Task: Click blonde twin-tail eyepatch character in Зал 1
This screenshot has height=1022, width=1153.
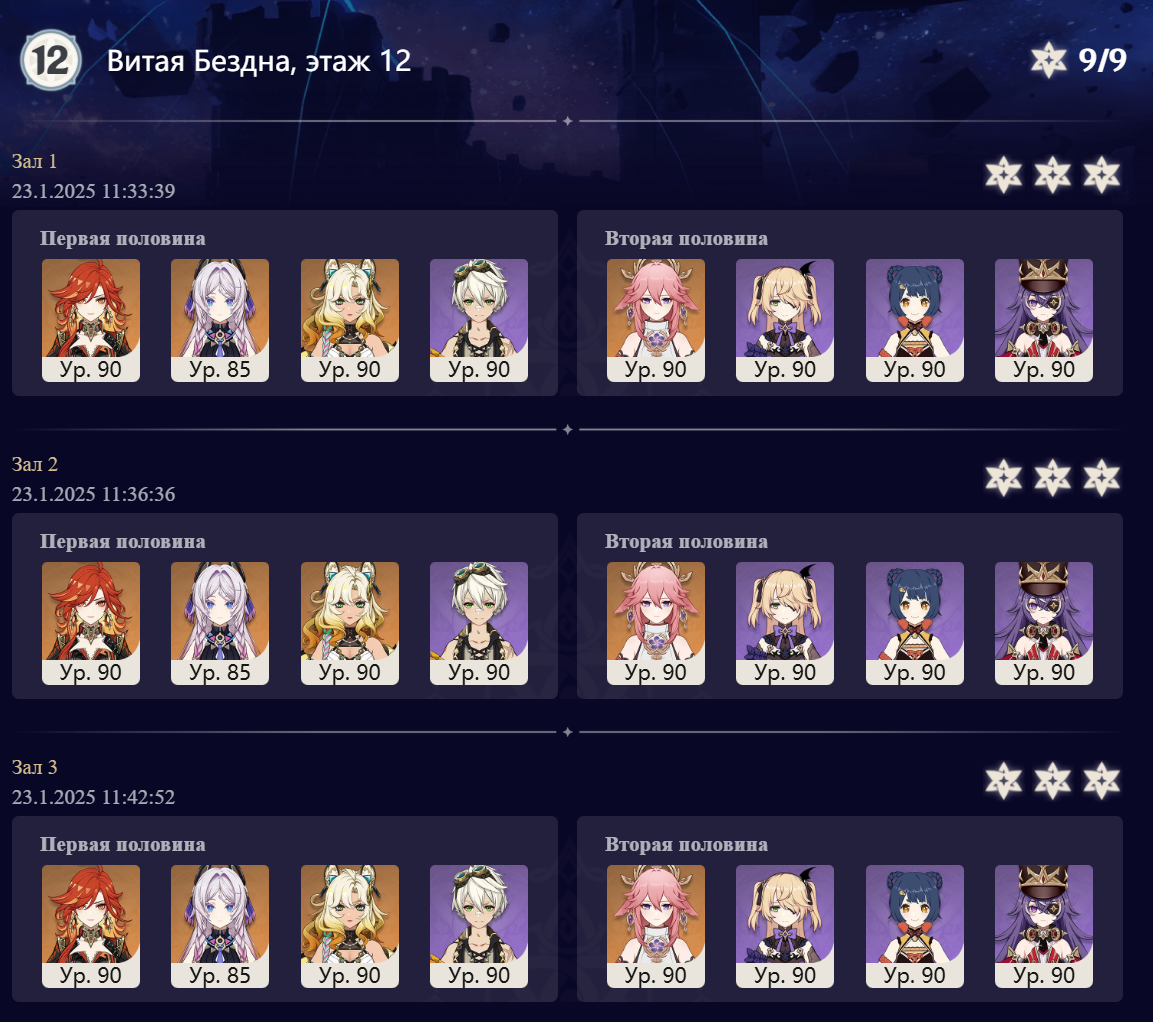Action: pos(785,320)
